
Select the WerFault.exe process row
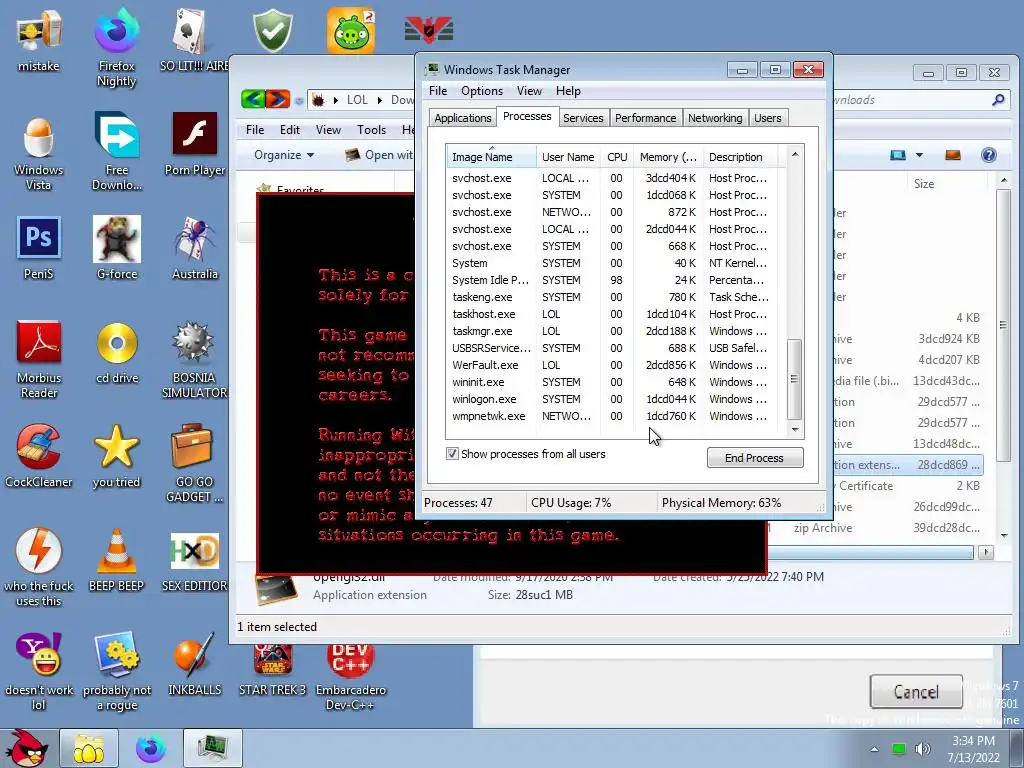(x=615, y=365)
